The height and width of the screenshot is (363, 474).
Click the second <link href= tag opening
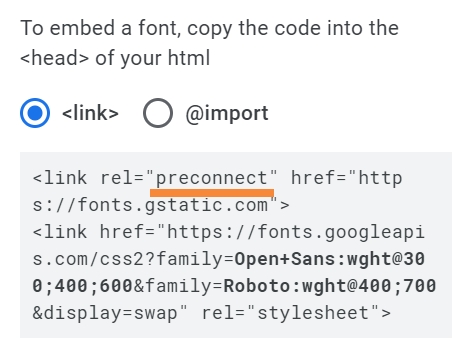tap(94, 232)
